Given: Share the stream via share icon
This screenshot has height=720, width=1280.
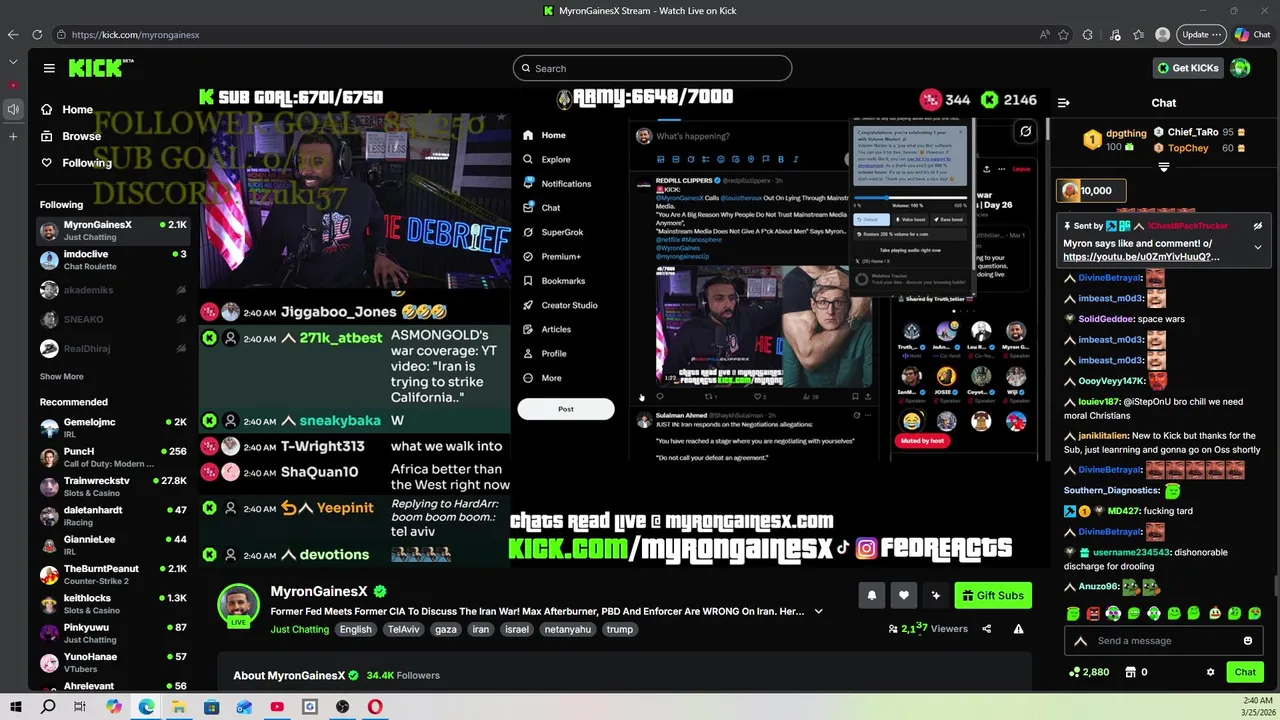Looking at the screenshot, I should pyautogui.click(x=986, y=629).
